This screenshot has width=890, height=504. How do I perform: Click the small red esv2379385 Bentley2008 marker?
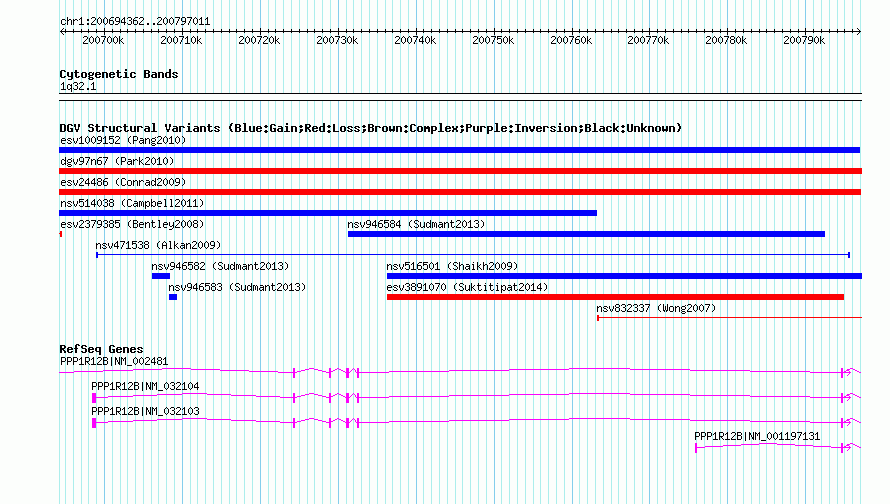61,234
